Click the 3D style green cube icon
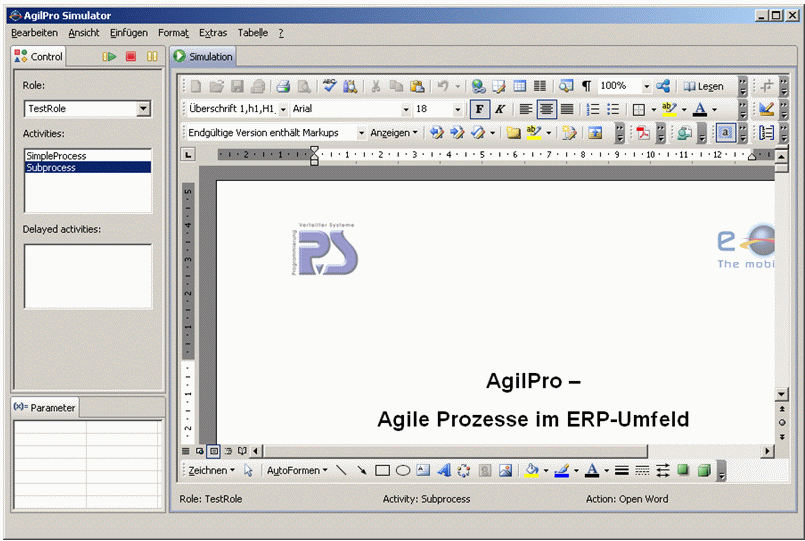The image size is (805, 541). click(x=704, y=470)
